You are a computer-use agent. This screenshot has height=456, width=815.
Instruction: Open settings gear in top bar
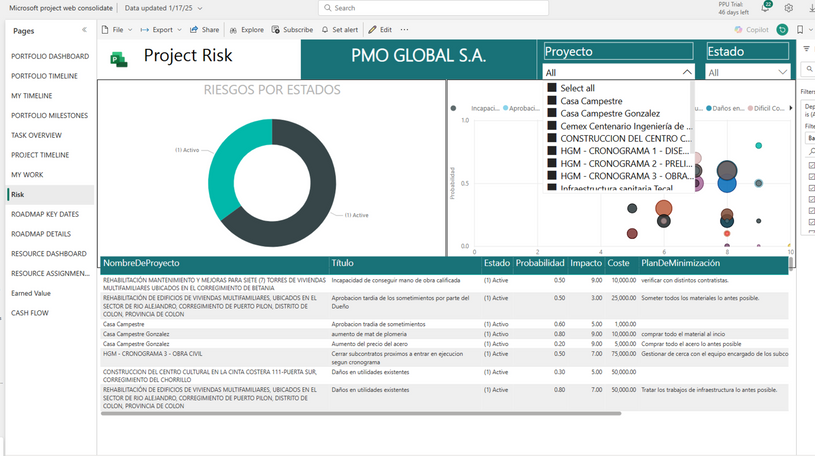click(x=788, y=8)
